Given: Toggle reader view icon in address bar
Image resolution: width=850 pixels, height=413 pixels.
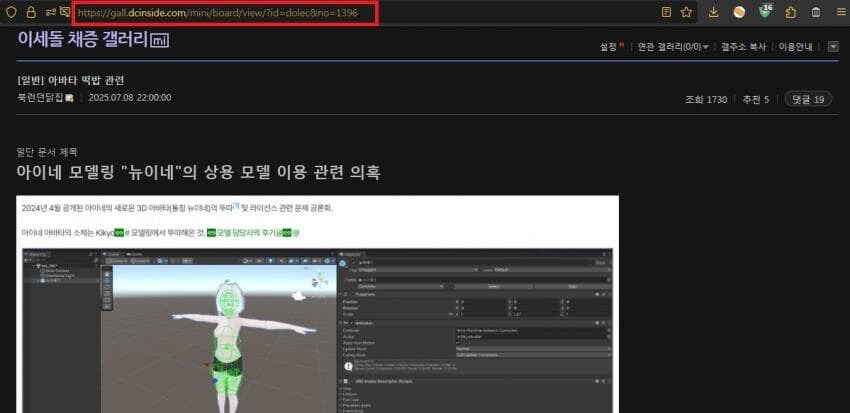Looking at the screenshot, I should click(666, 12).
